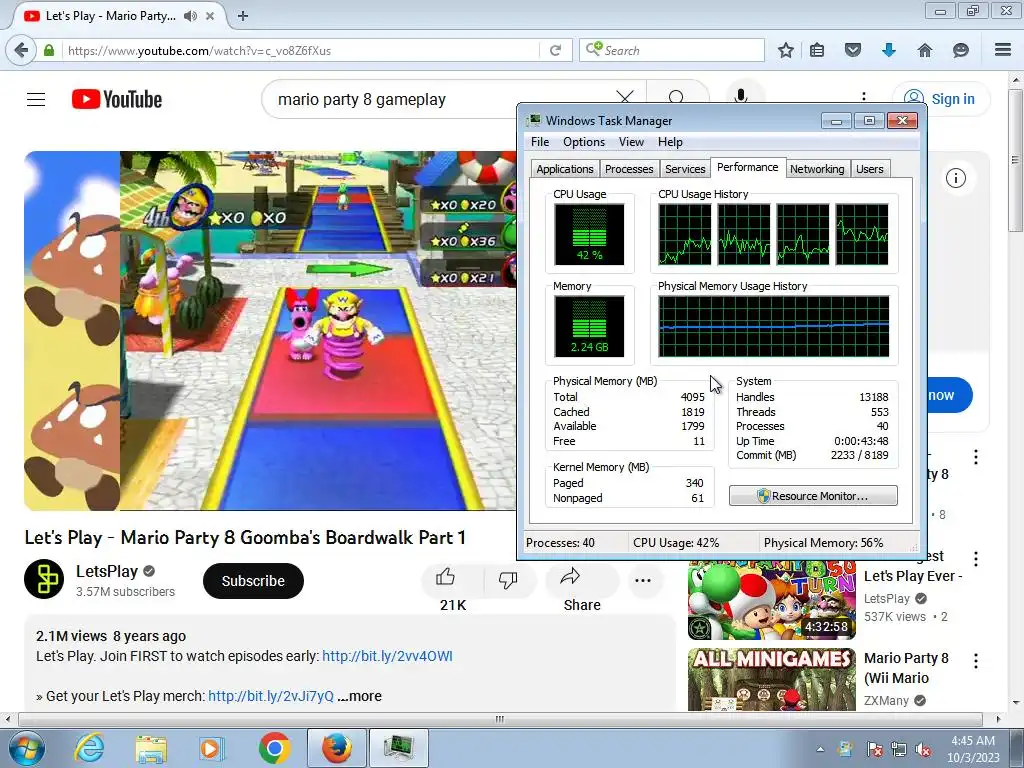This screenshot has height=768, width=1024.
Task: Click the info icon beside the video
Action: pyautogui.click(x=955, y=178)
